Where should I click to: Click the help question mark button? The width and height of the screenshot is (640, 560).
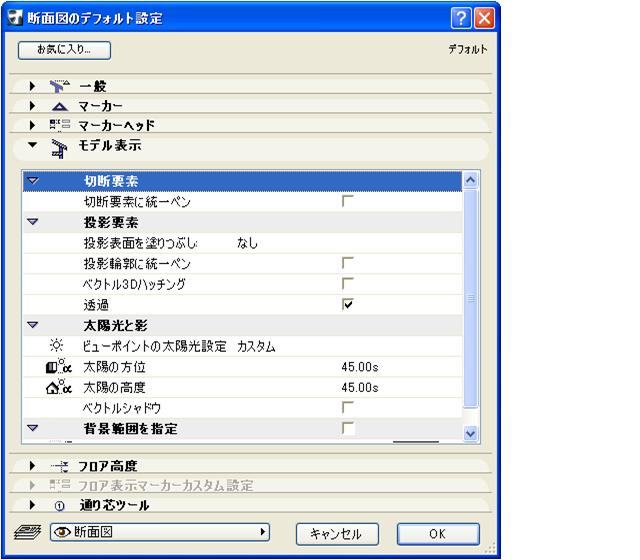click(461, 18)
